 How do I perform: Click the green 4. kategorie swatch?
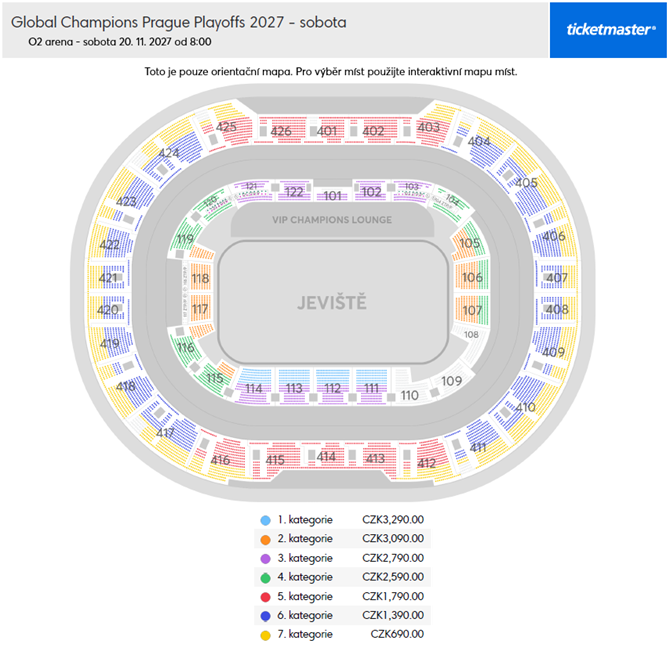tap(265, 577)
